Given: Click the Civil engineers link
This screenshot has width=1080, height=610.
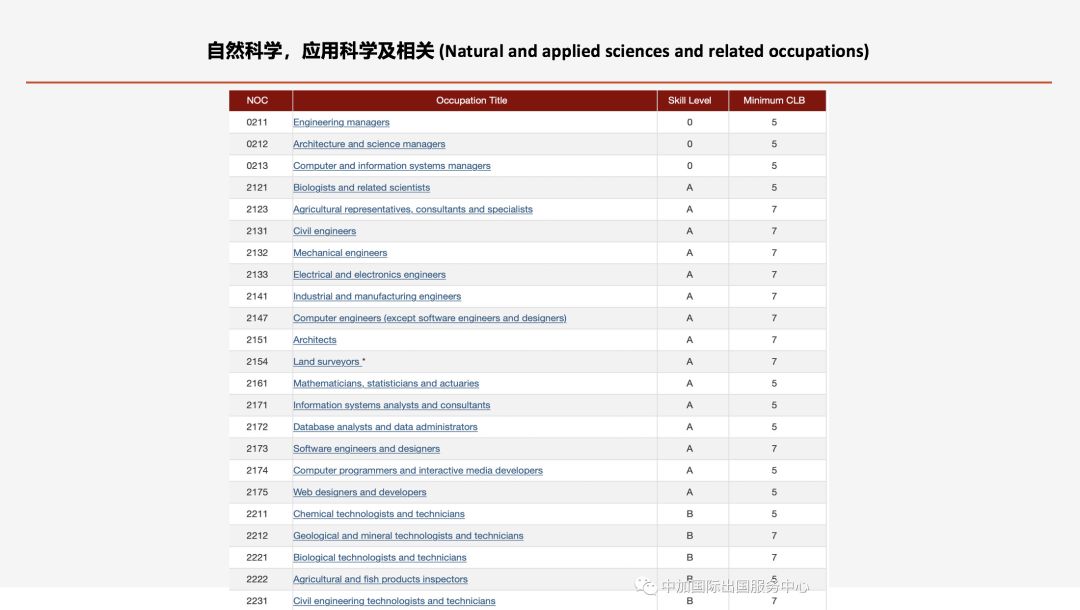Looking at the screenshot, I should pos(324,232).
